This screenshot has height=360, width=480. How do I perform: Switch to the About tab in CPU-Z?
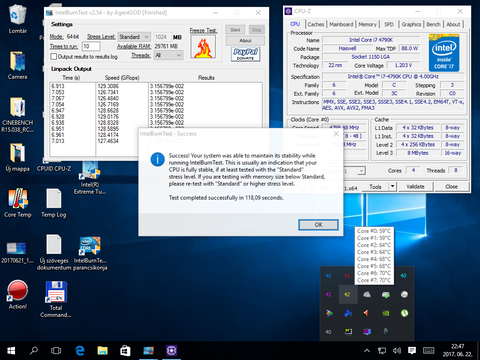click(453, 24)
